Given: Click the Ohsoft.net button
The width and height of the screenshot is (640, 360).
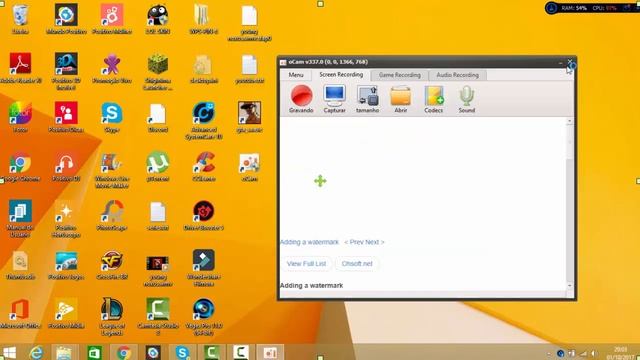Looking at the screenshot, I should point(357,264).
